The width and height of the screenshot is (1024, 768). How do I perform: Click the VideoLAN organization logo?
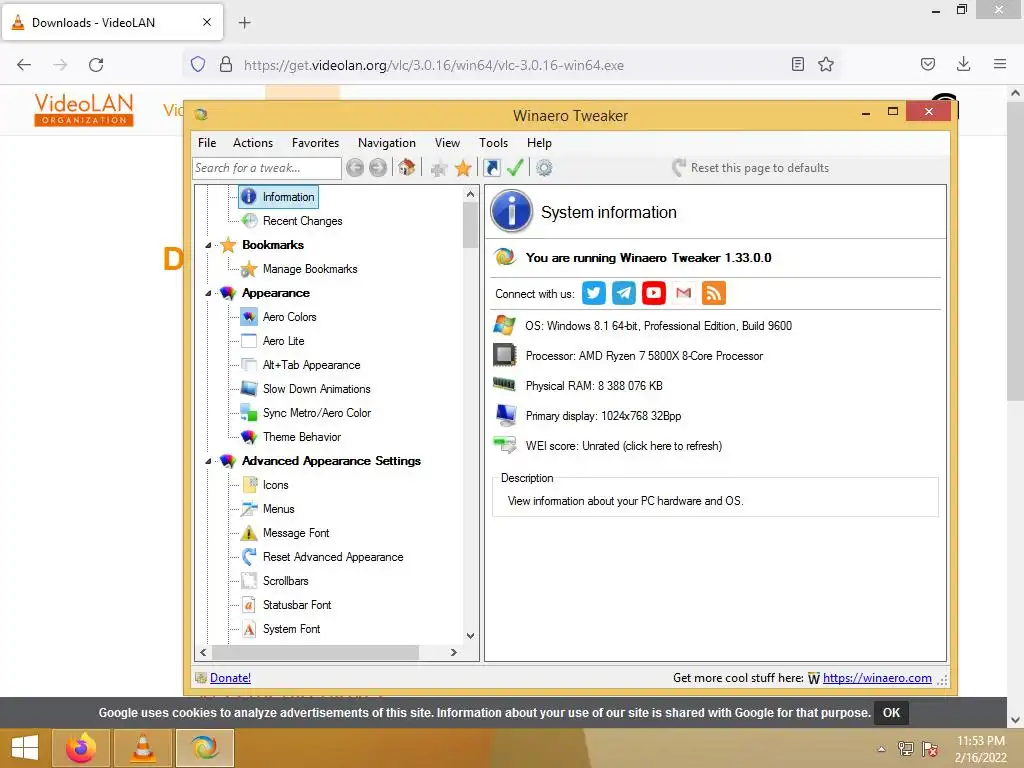tap(84, 109)
